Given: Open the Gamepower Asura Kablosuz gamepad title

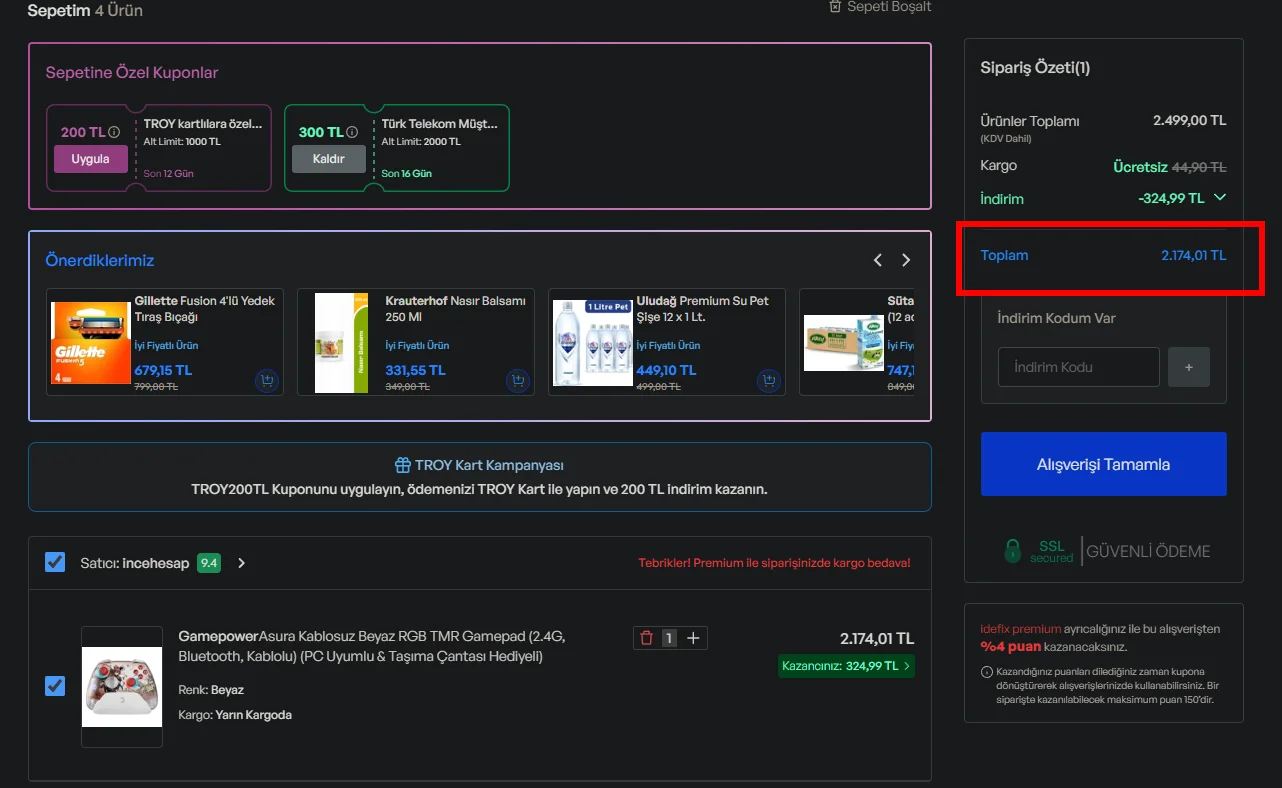Looking at the screenshot, I should [372, 646].
